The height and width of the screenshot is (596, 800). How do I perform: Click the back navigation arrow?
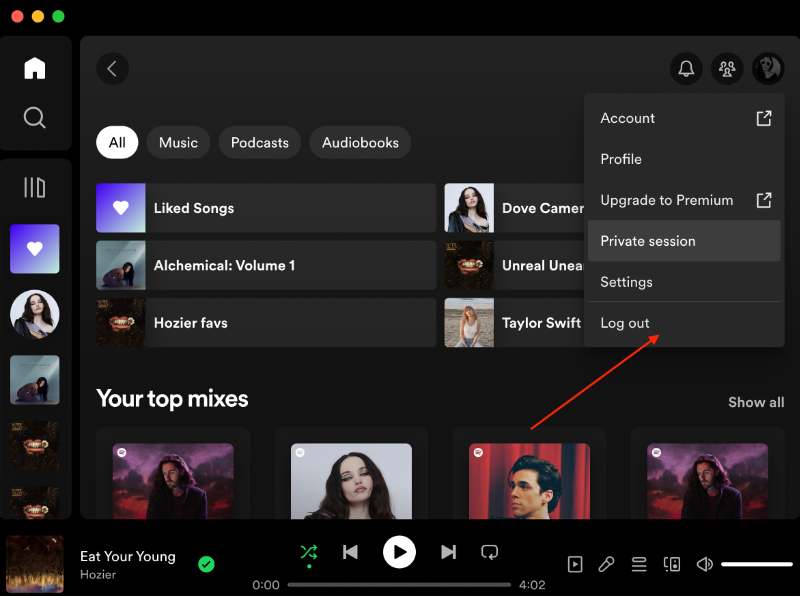tap(112, 68)
